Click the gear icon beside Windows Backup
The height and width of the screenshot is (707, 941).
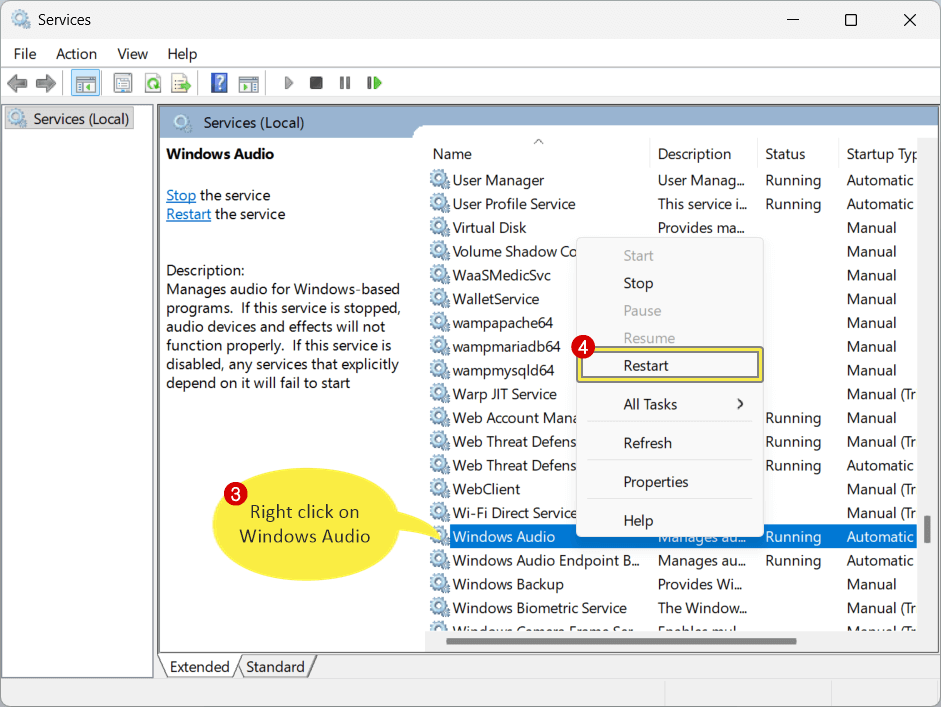439,583
